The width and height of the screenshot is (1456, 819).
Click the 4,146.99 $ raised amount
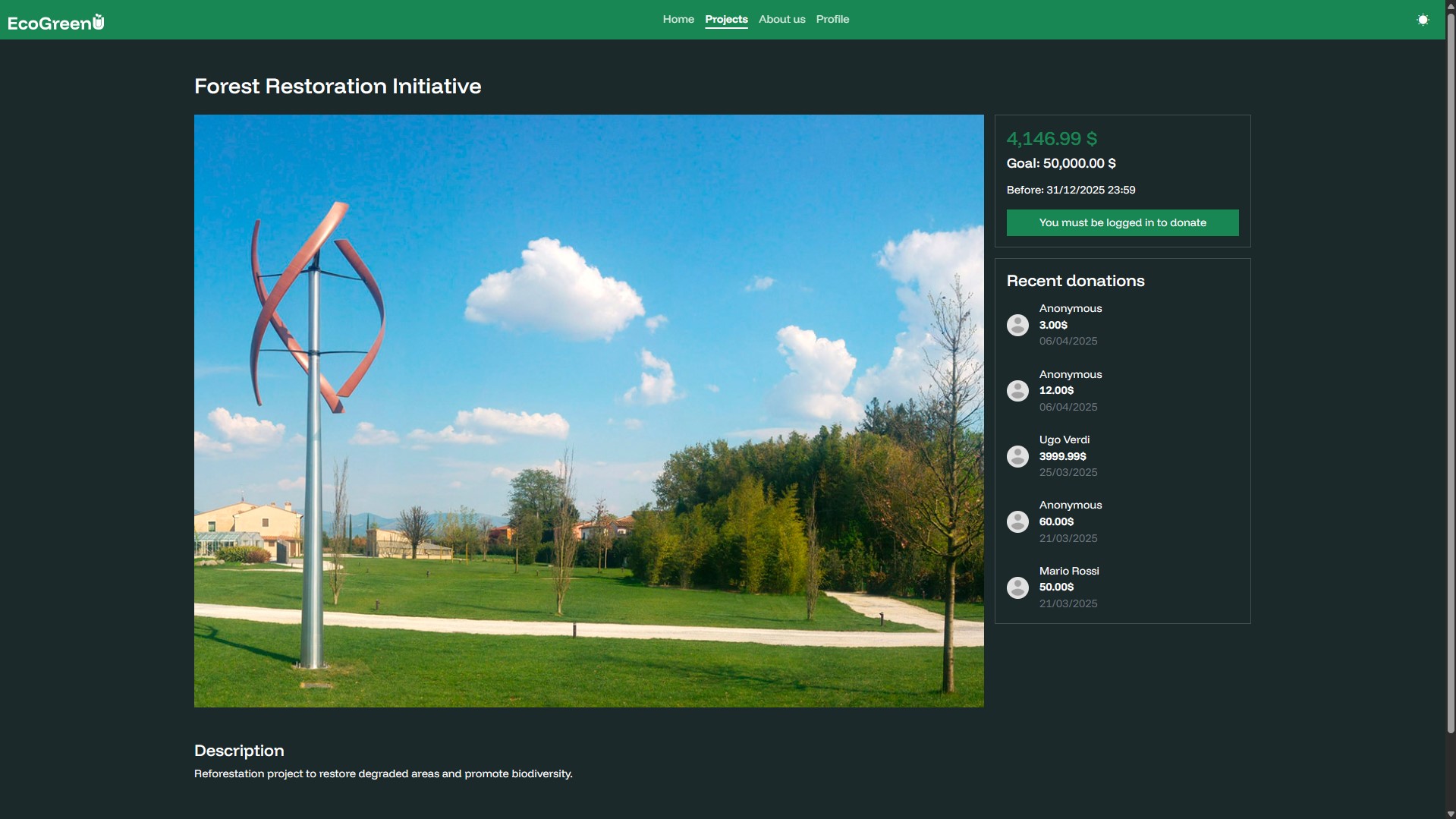click(1051, 139)
